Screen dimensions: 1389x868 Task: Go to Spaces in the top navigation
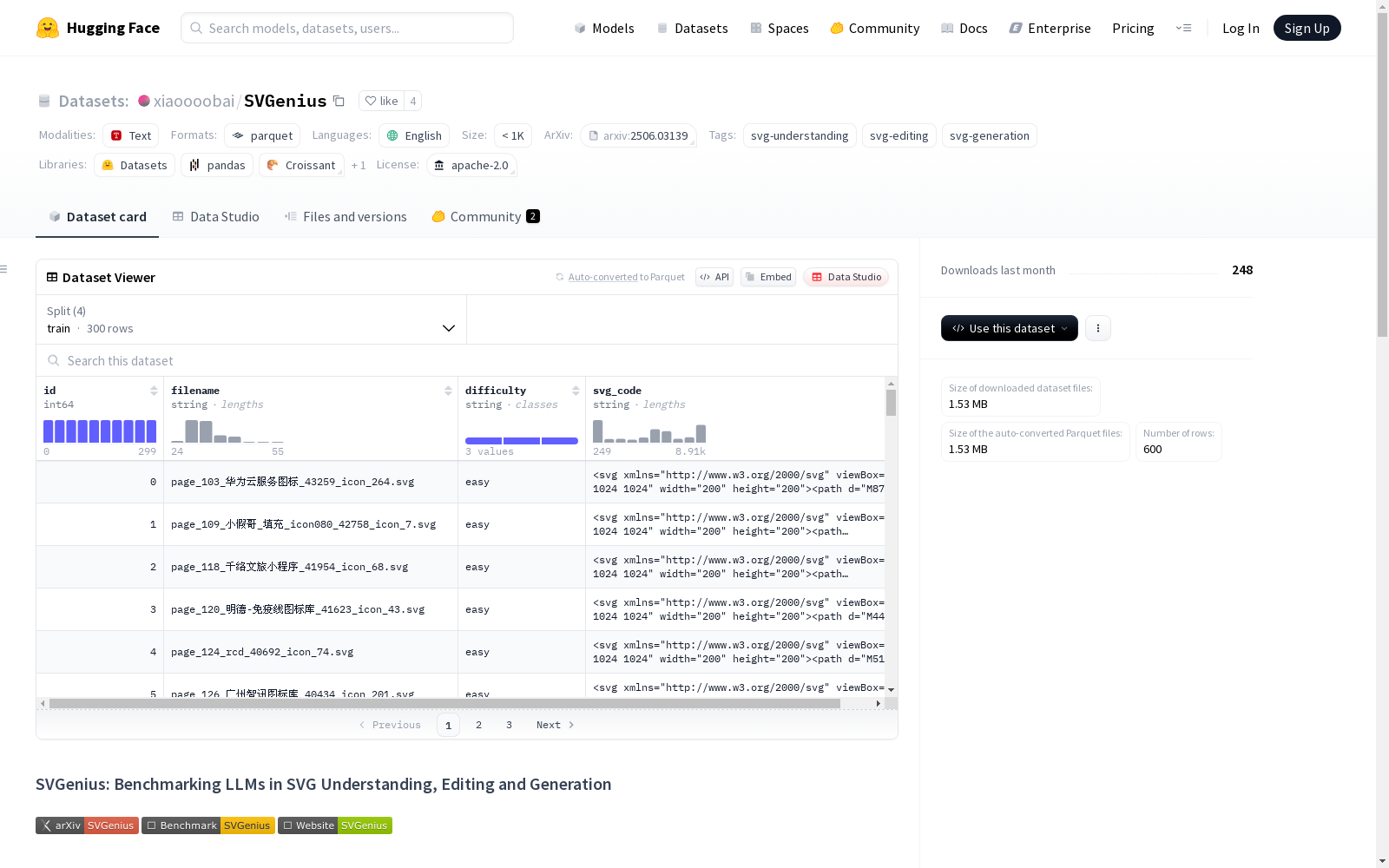[x=780, y=28]
